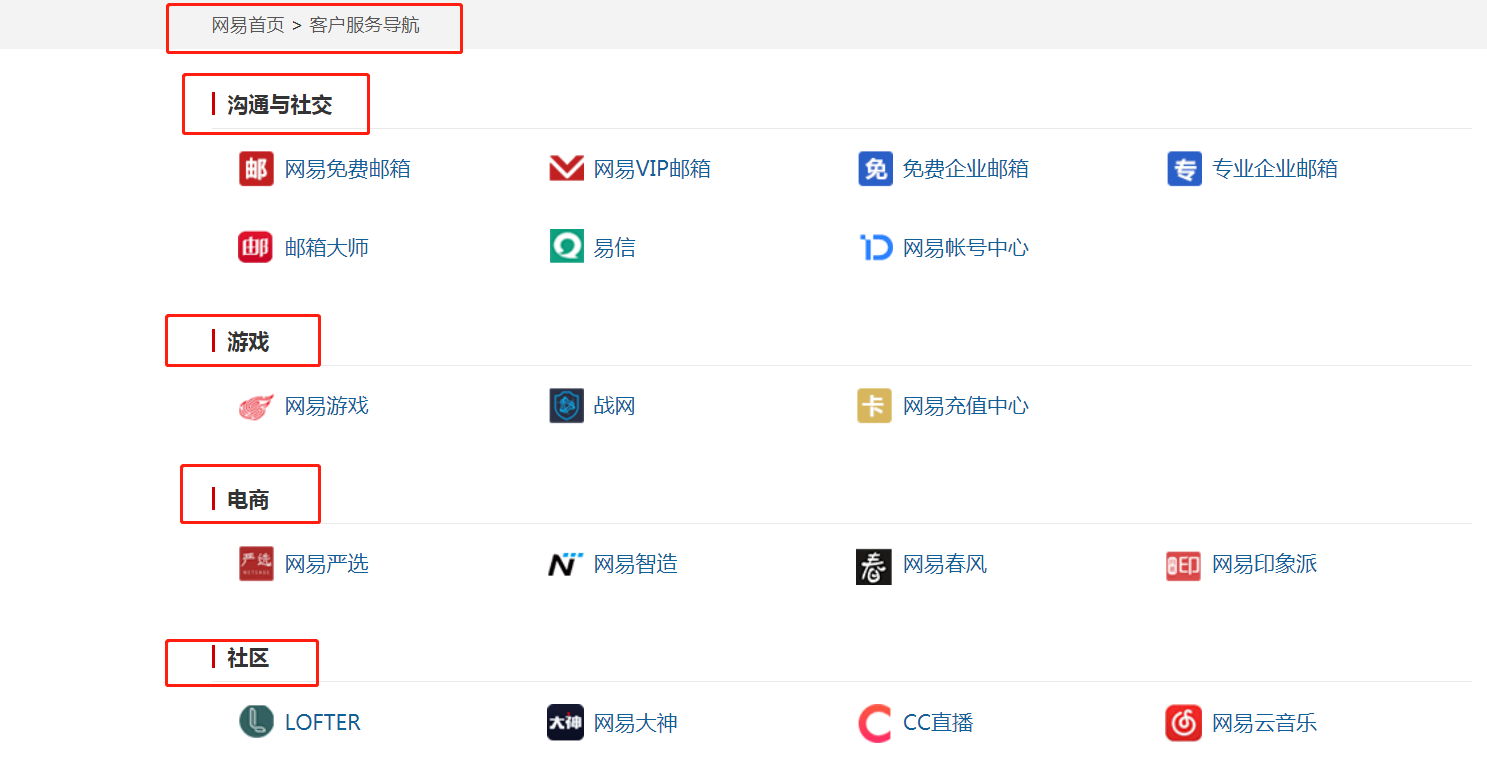Screen dimensions: 1487x763
Task: Click the 战网 shield icon
Action: tap(566, 406)
